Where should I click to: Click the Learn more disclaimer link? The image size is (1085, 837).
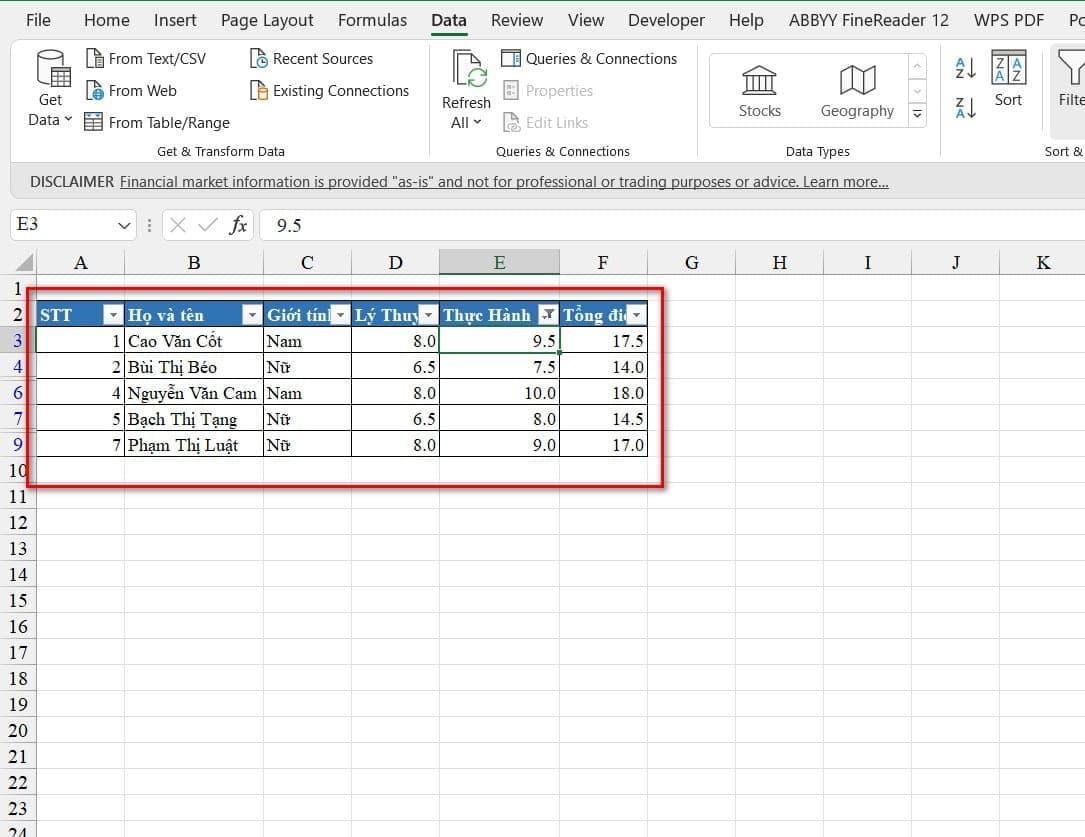pyautogui.click(x=845, y=182)
